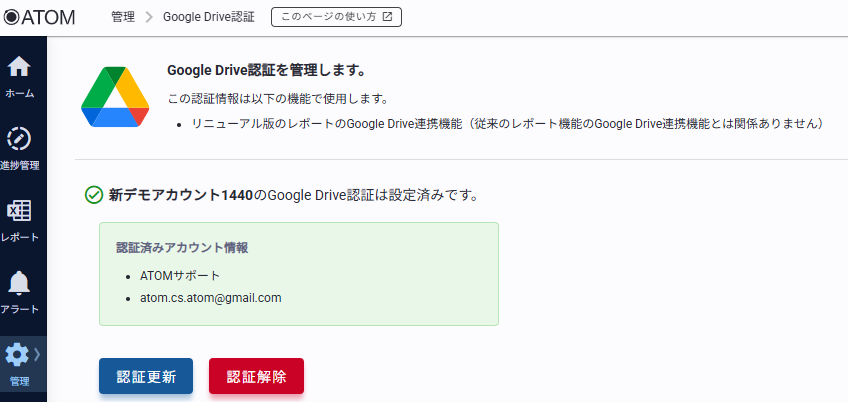Expand the chevron beside 管理 gear

pos(37,353)
